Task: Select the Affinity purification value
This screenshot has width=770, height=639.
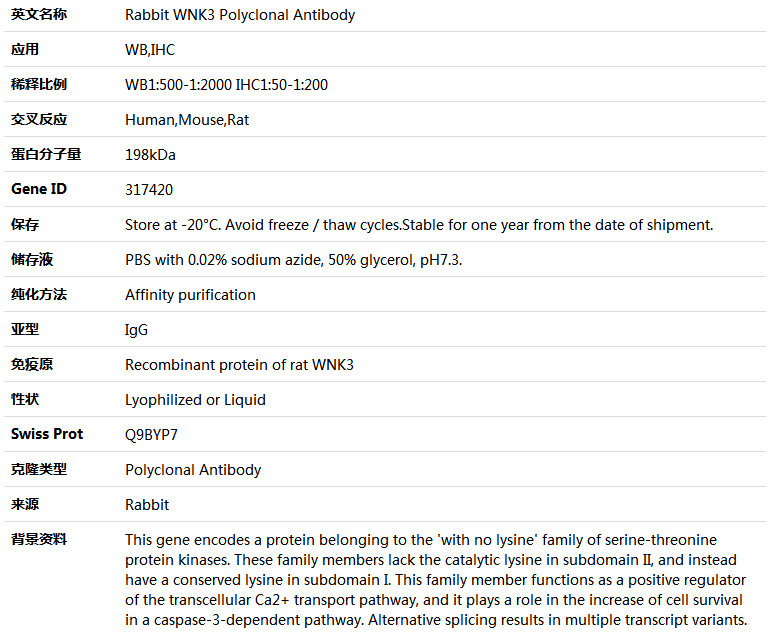Action: coord(190,295)
